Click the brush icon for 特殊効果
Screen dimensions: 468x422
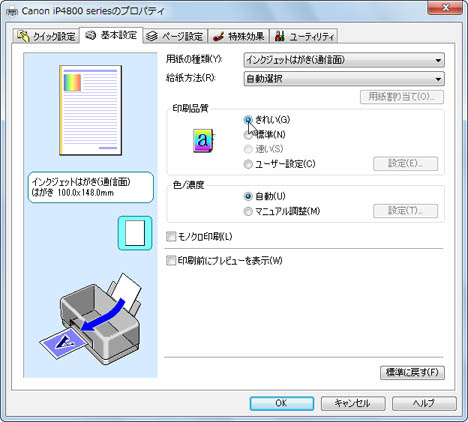[218, 36]
